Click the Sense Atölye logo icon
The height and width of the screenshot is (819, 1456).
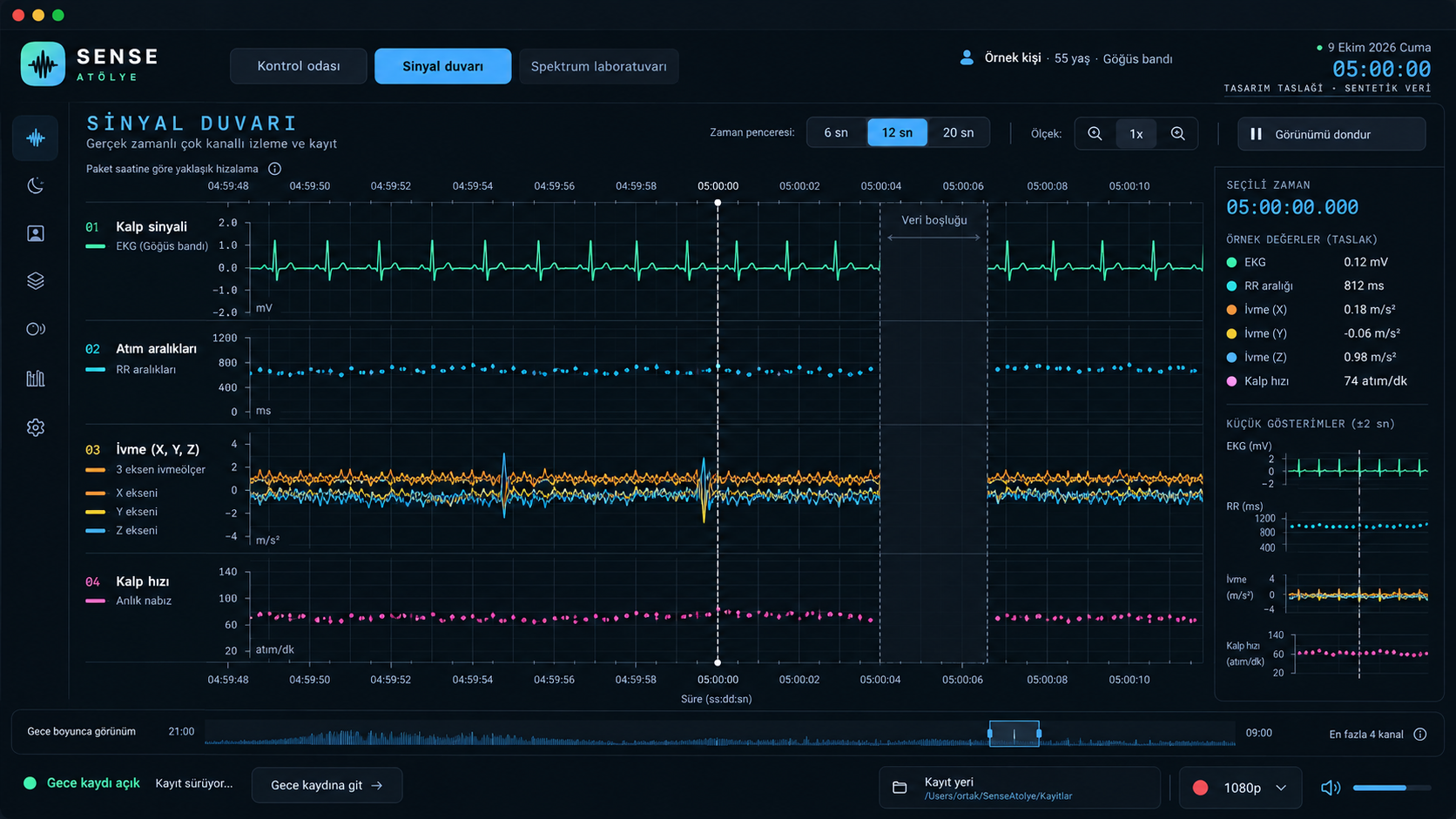(x=43, y=64)
